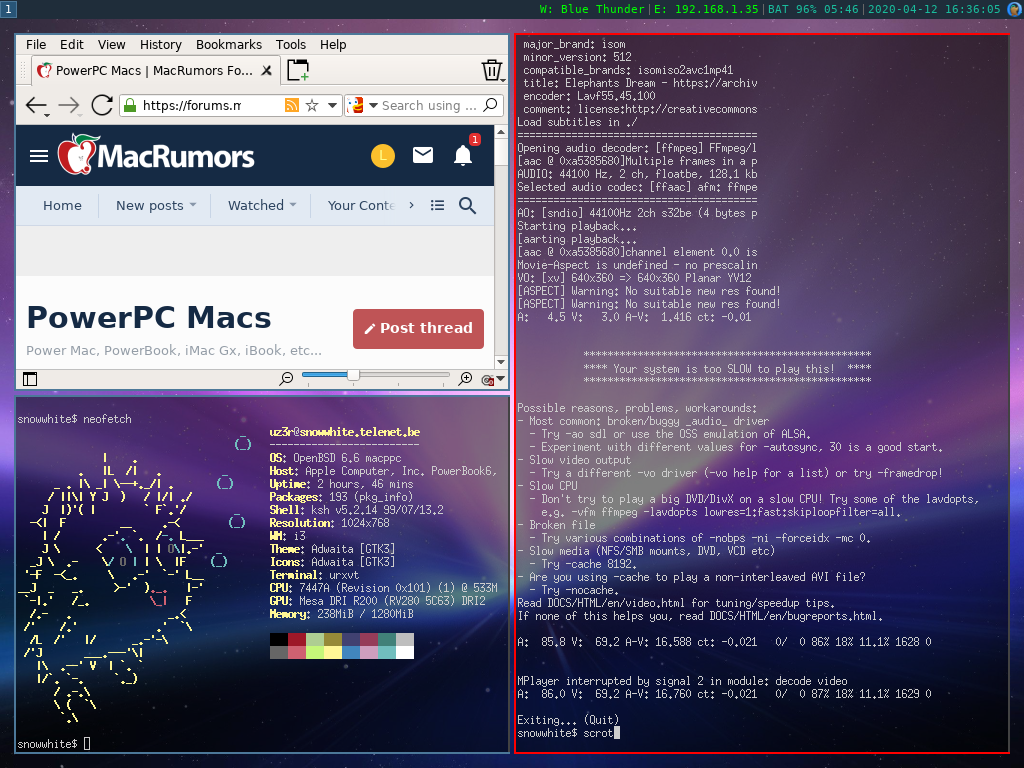1024x768 pixels.
Task: Click the nav overflow chevron arrow
Action: coord(411,205)
